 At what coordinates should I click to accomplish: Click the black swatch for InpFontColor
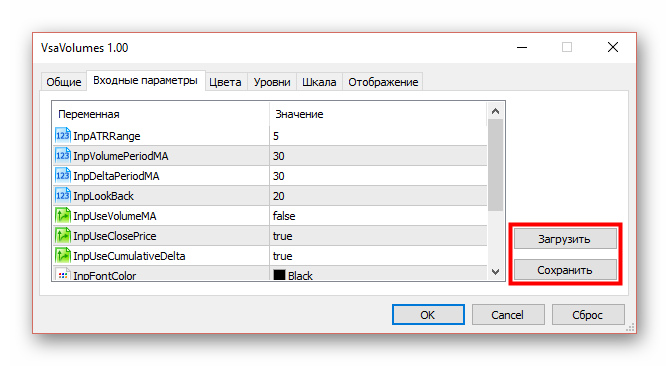click(x=279, y=275)
